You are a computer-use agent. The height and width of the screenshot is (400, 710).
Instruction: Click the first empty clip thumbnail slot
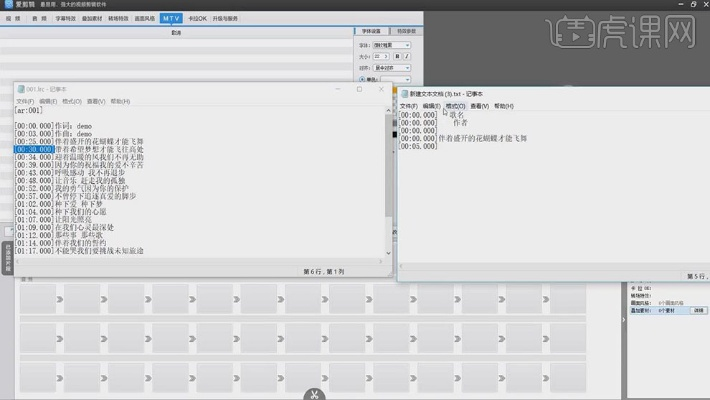[x=41, y=299]
